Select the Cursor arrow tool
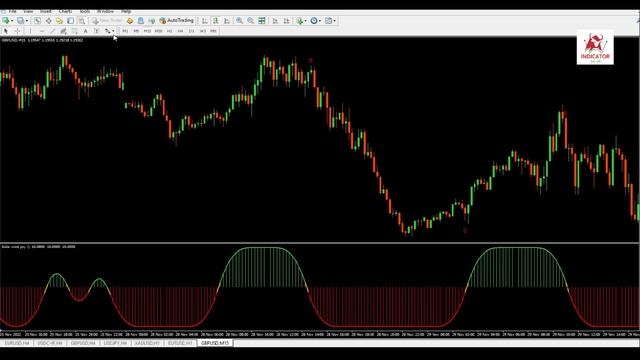Screen dimensions: 640x360 pyautogui.click(x=6, y=31)
